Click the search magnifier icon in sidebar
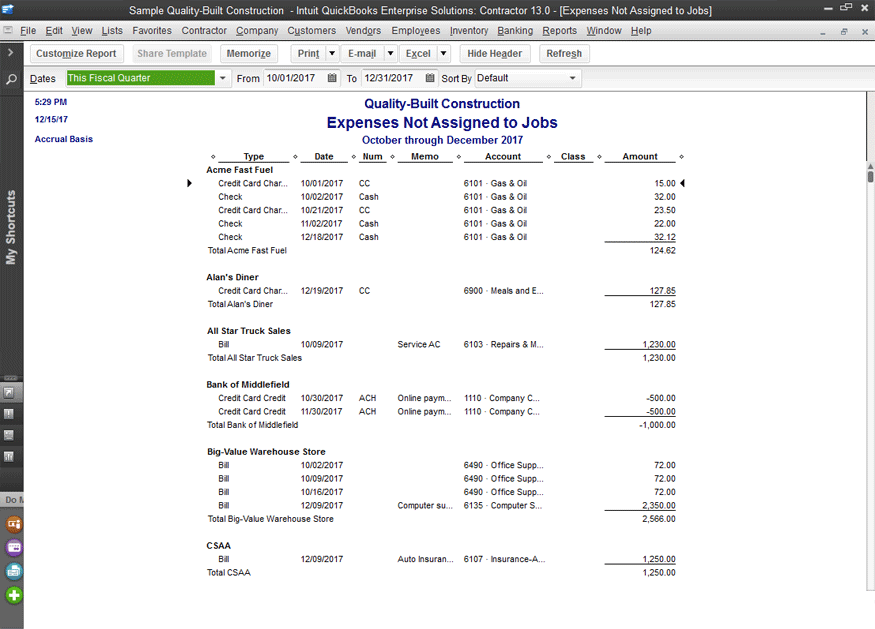The image size is (875, 629). click(x=11, y=78)
